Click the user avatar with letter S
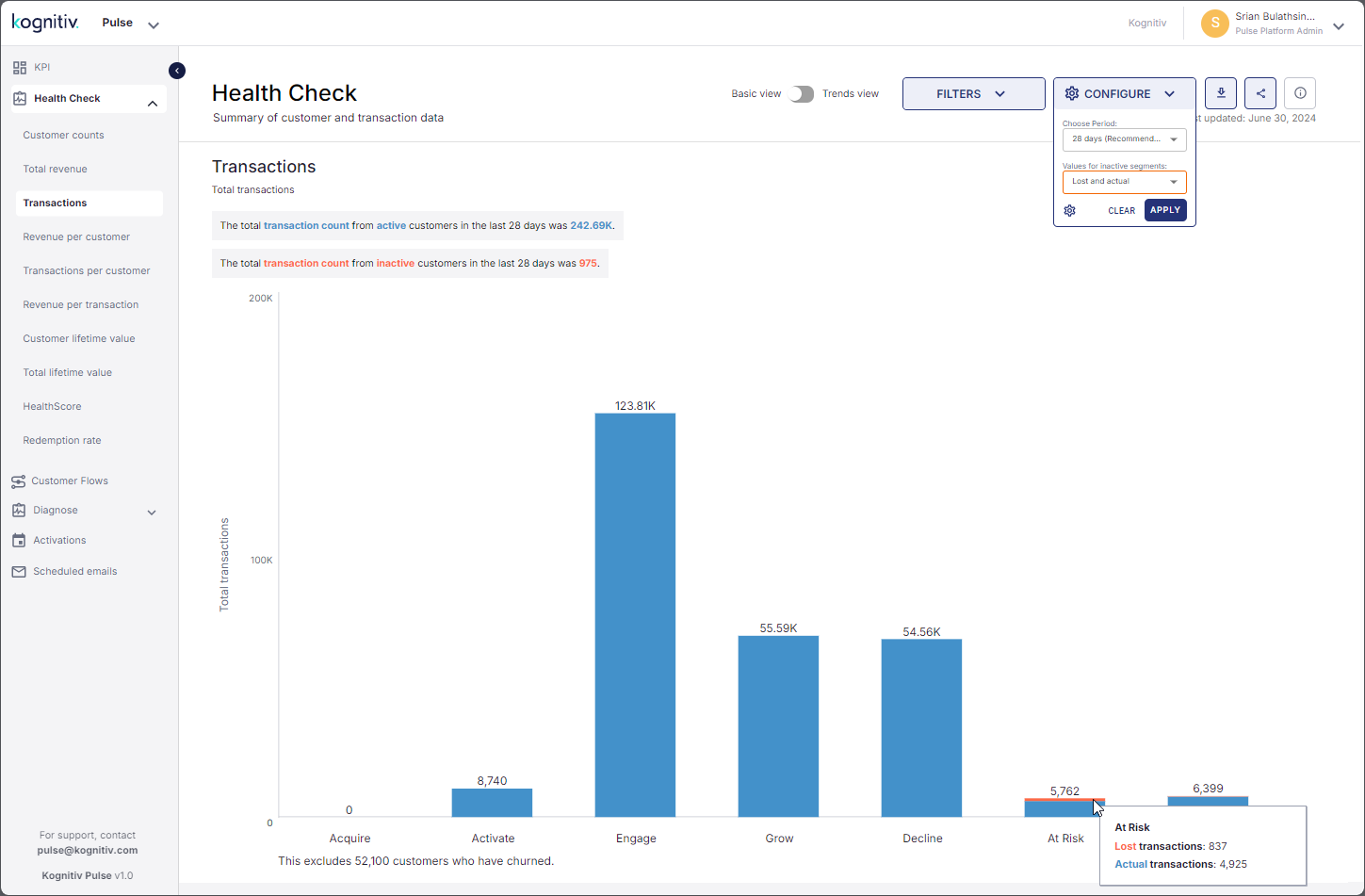 coord(1215,24)
